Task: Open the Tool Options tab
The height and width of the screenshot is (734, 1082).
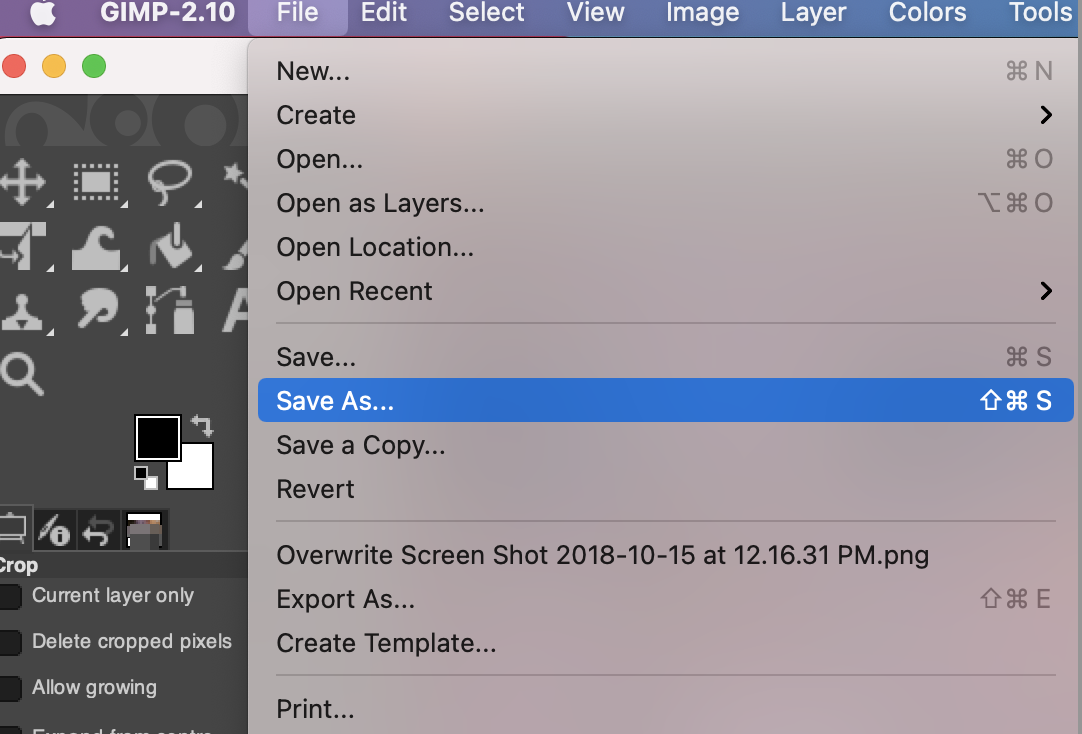Action: click(13, 529)
